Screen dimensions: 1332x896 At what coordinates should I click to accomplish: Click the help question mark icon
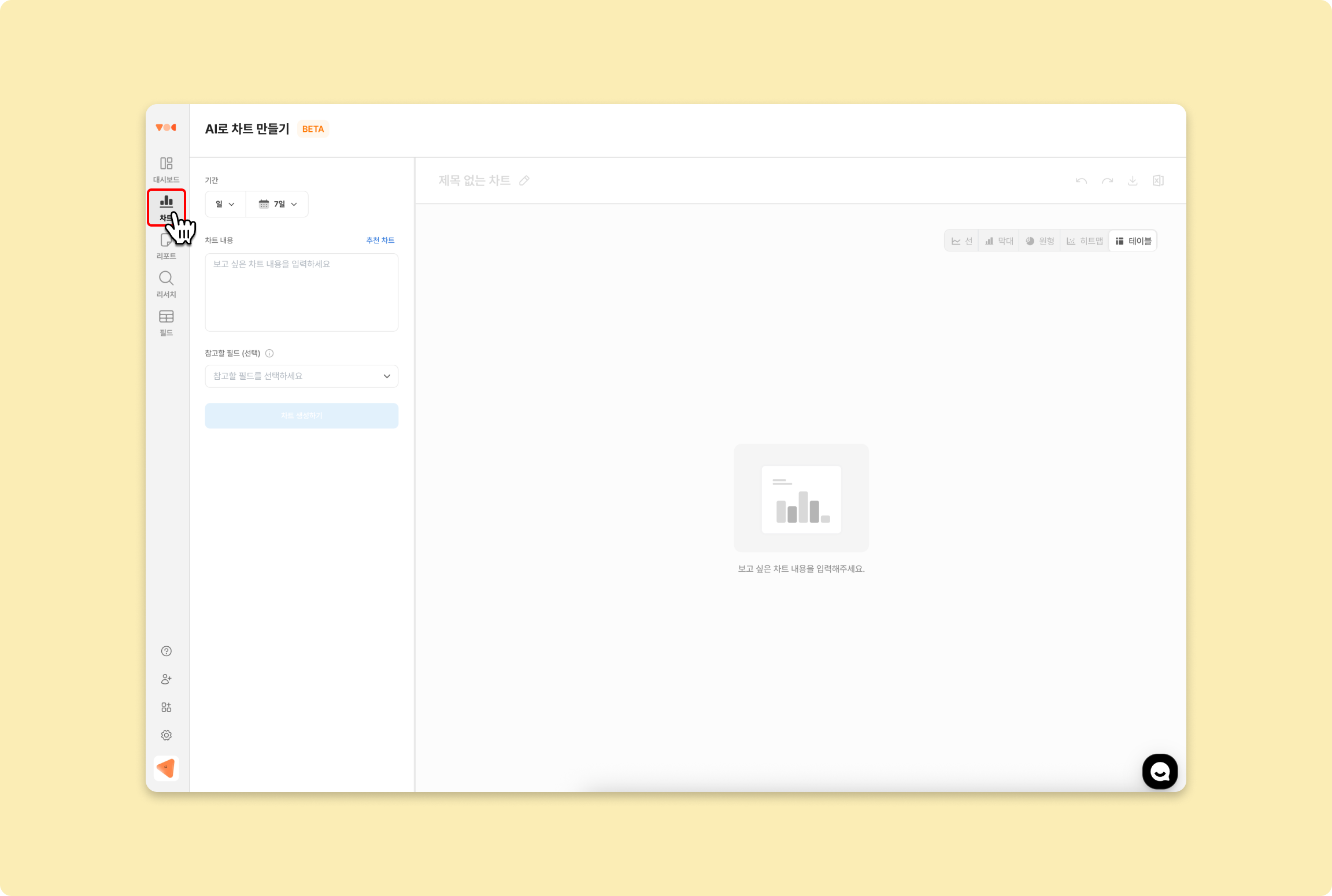coord(166,651)
